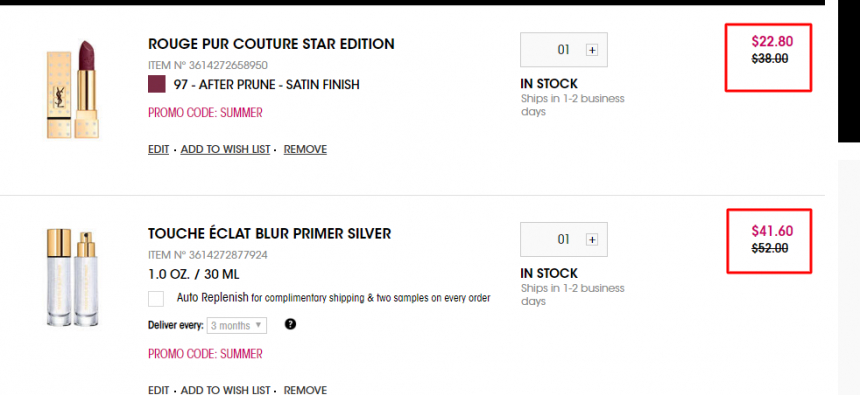Click the 97 After Prune color swatch
Screen dimensions: 860x395
tap(157, 84)
